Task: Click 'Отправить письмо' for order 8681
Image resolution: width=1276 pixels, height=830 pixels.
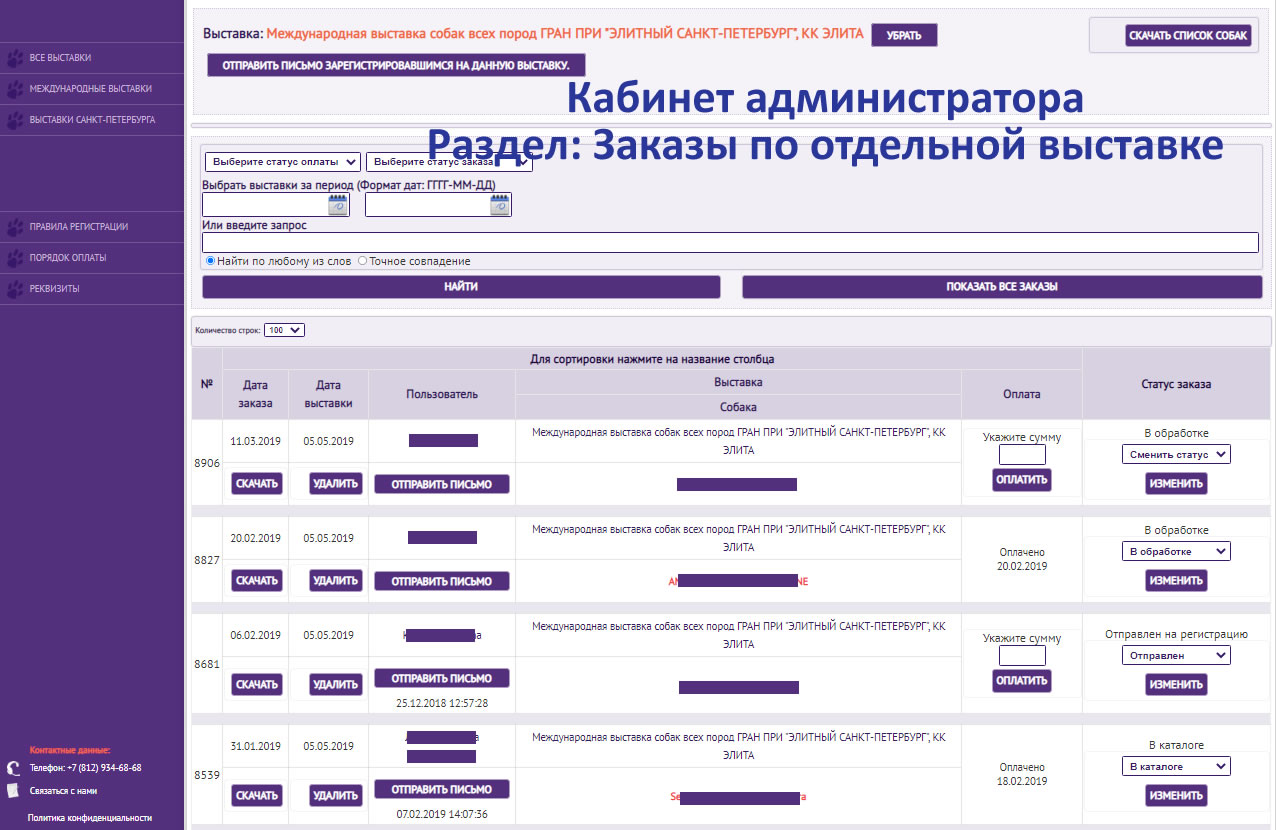Action: [x=441, y=679]
